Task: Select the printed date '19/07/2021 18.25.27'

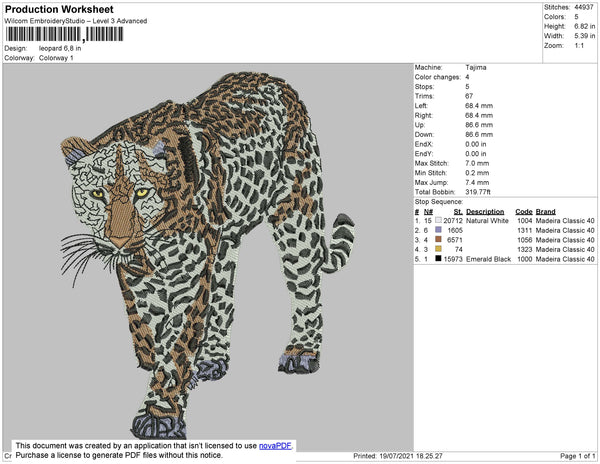Action: pos(411,456)
